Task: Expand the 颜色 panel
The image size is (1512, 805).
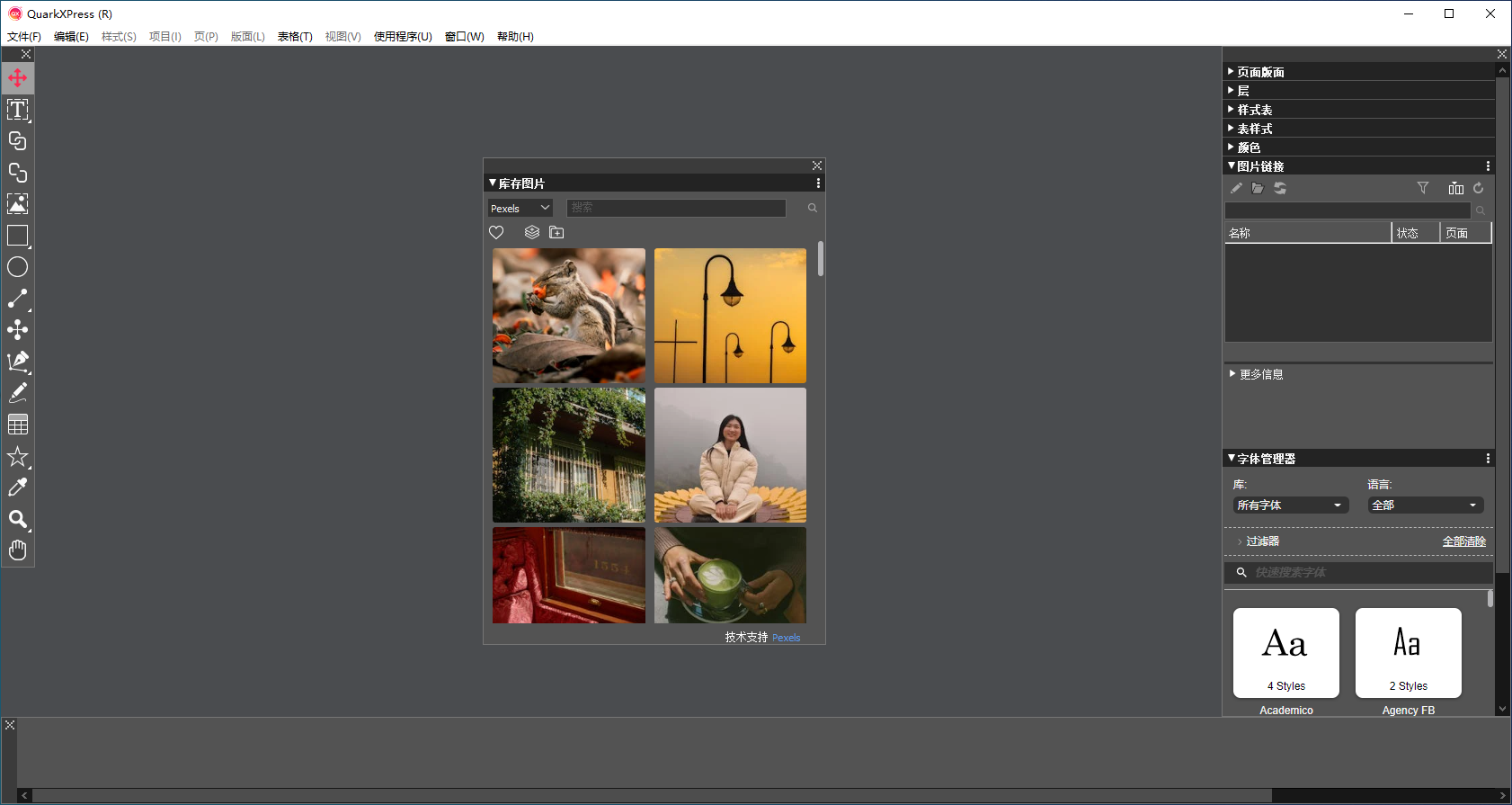Action: [1249, 148]
